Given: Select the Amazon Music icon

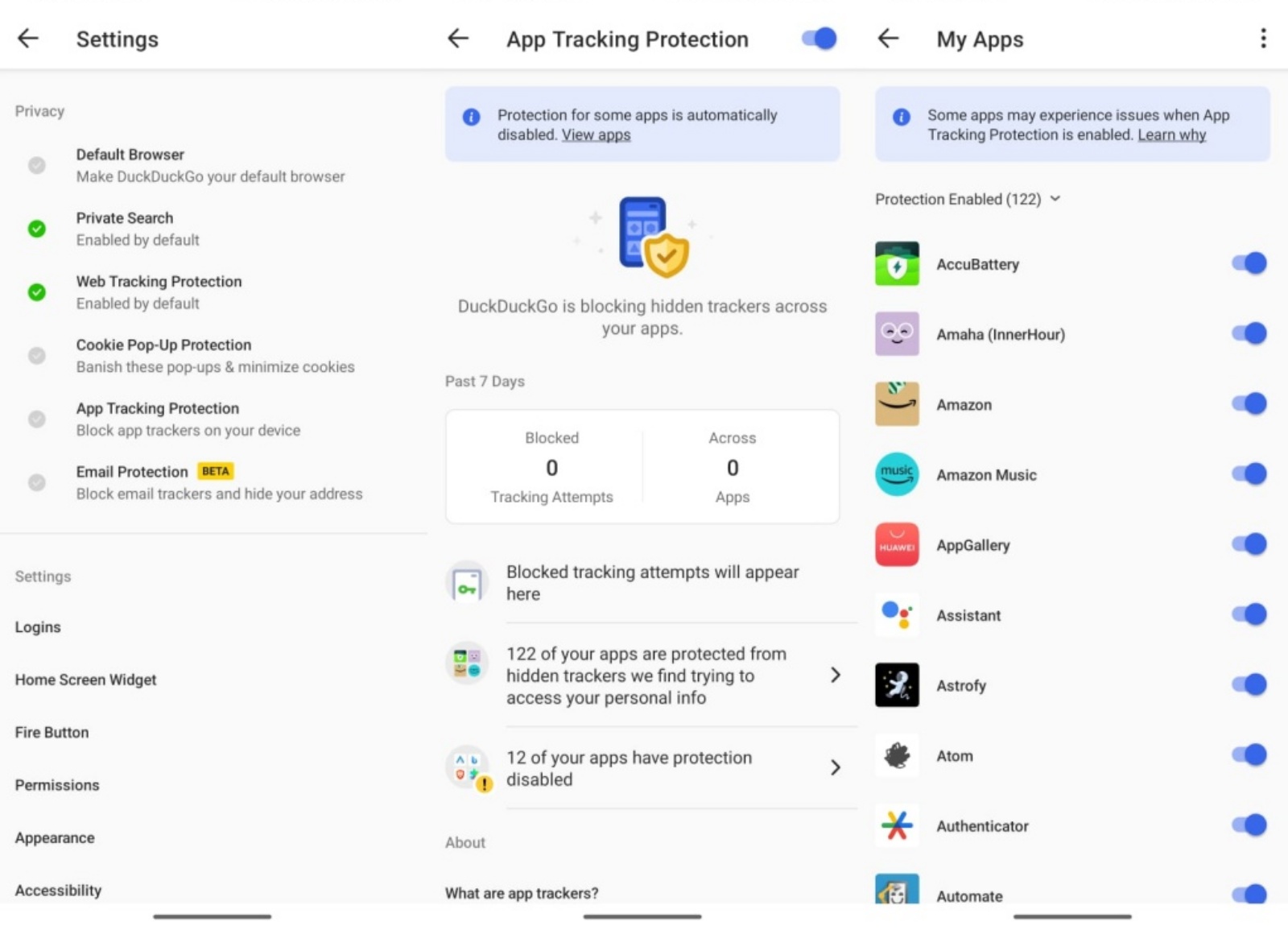Looking at the screenshot, I should click(x=896, y=474).
